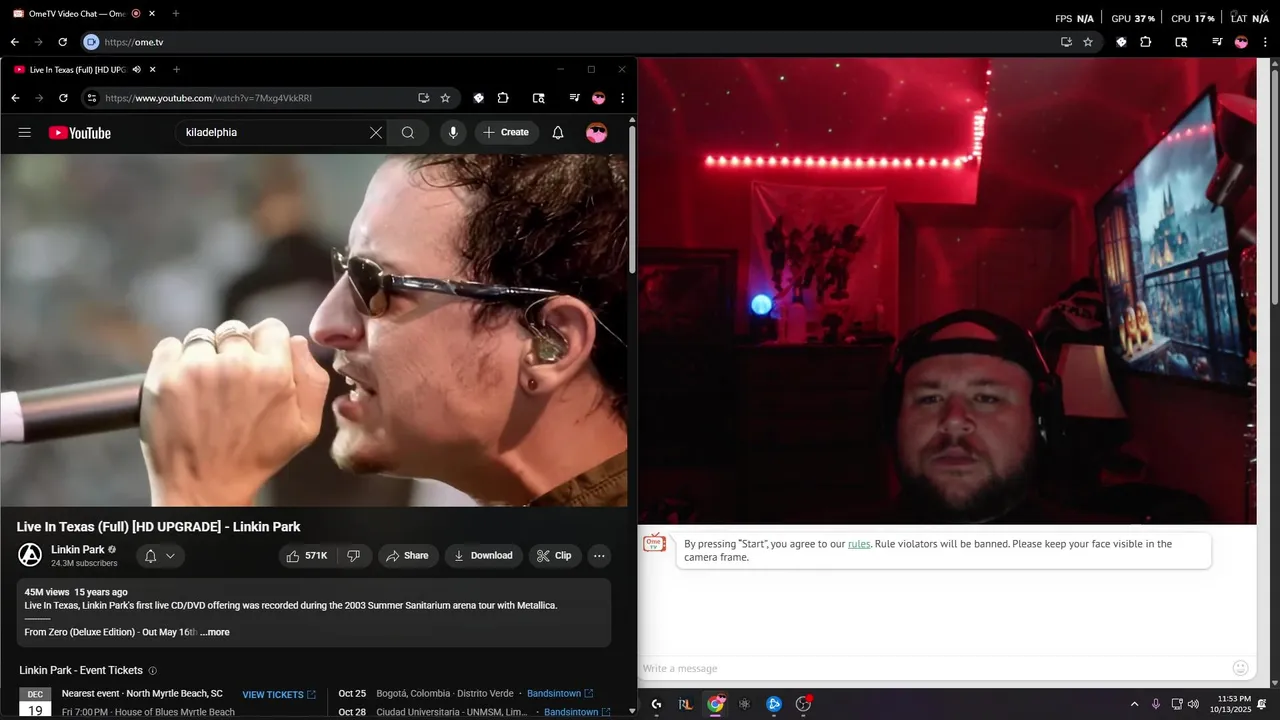Image resolution: width=1280 pixels, height=720 pixels.
Task: Open the Linkin Park channel name link
Action: point(78,550)
